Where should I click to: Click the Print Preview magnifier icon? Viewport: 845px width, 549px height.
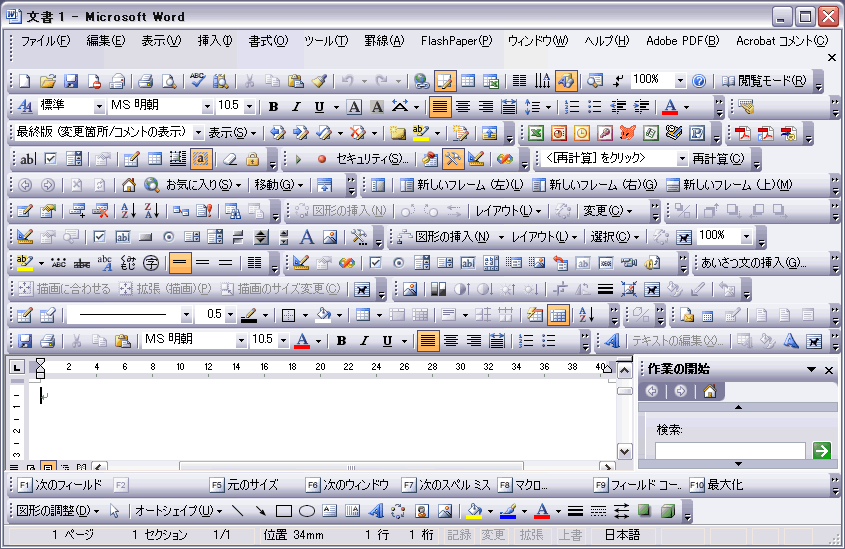[x=169, y=81]
